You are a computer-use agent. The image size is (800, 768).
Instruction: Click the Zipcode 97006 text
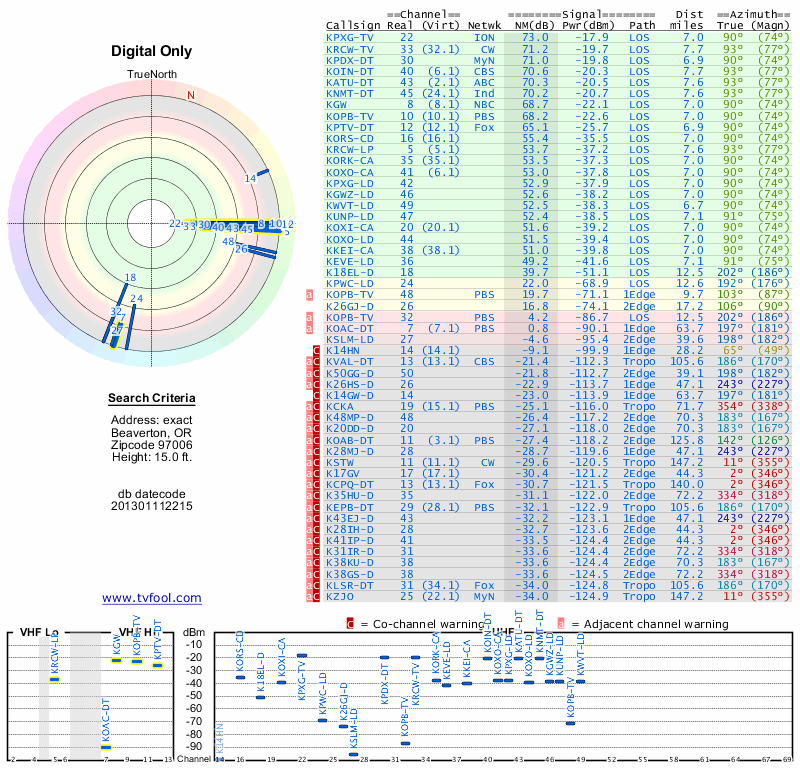click(x=152, y=445)
